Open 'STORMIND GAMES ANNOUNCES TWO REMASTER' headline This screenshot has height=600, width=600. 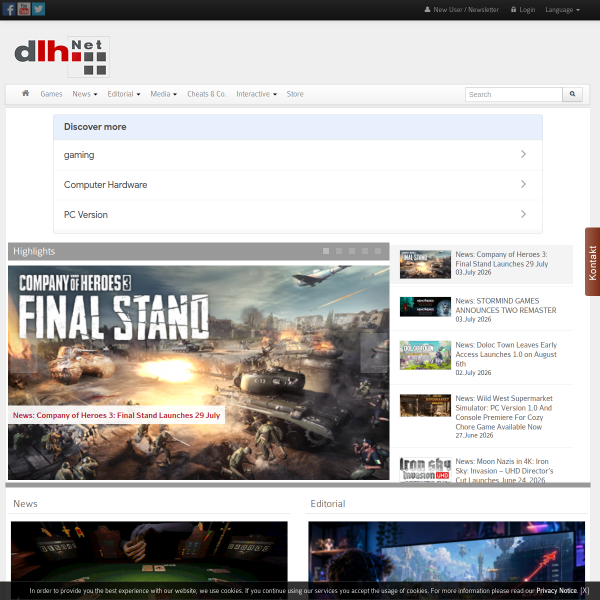[x=505, y=305]
